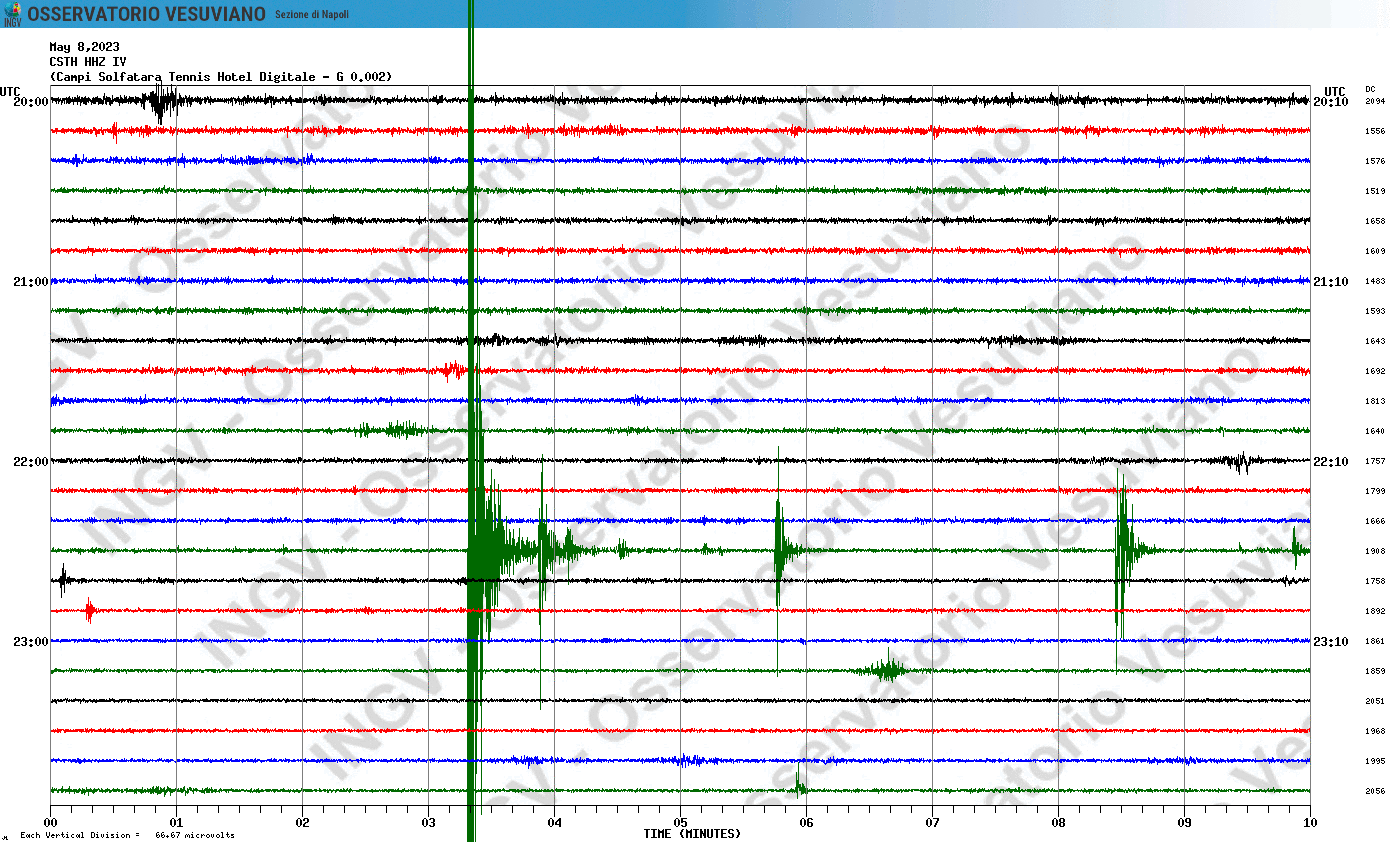Screen dimensions: 1390x849
Task: Click the 23:10 time label
Action: 1331,642
